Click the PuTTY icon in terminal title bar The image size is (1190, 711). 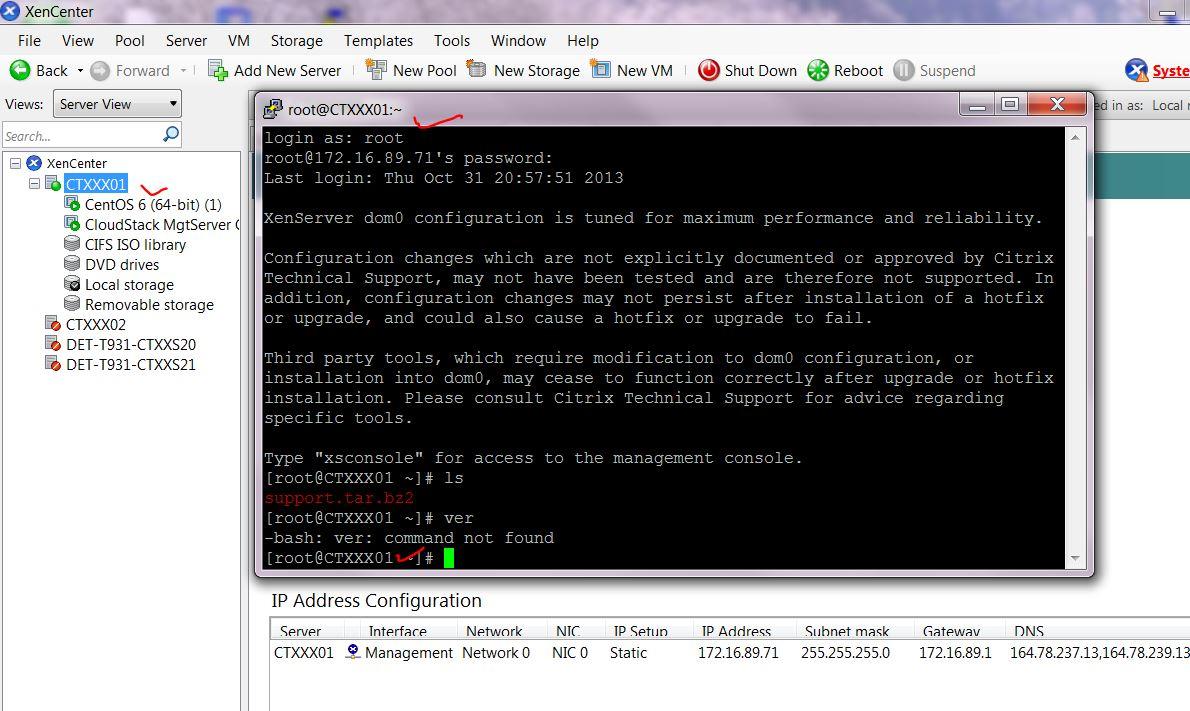(272, 109)
